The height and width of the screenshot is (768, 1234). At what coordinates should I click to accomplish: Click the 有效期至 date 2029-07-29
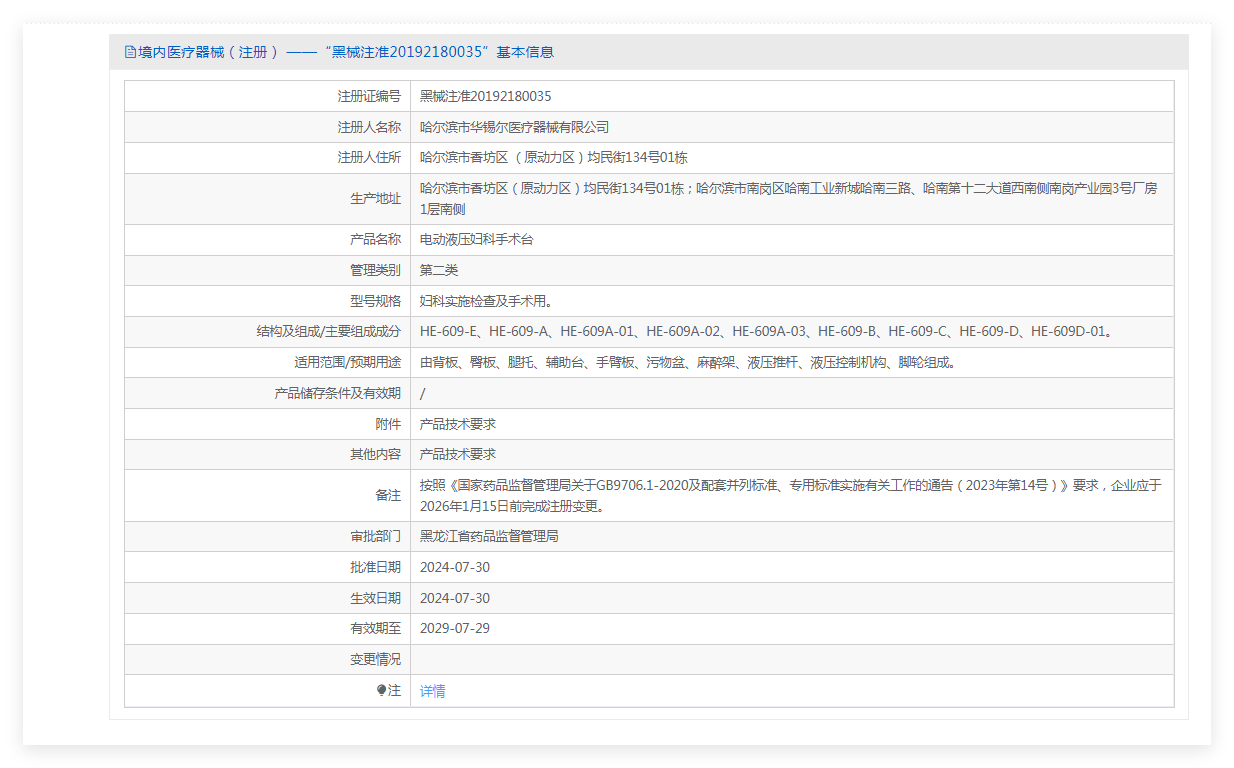pos(455,628)
